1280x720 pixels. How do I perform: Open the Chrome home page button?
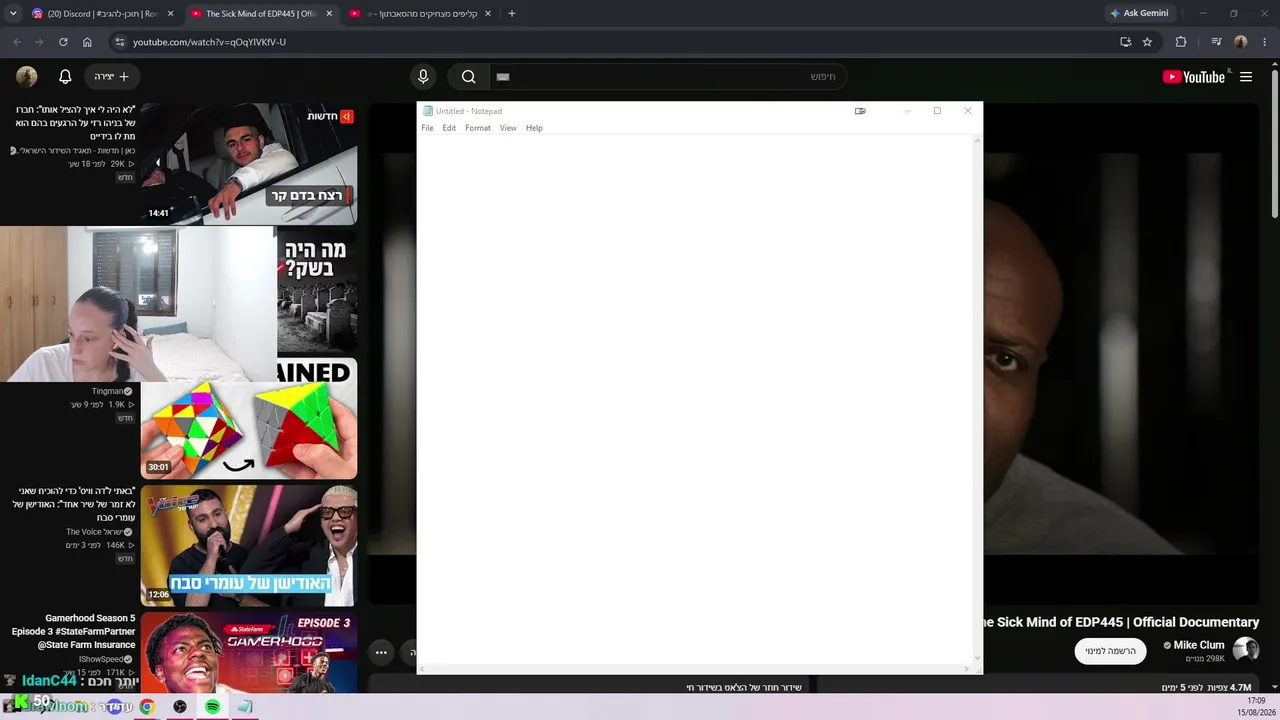(87, 42)
